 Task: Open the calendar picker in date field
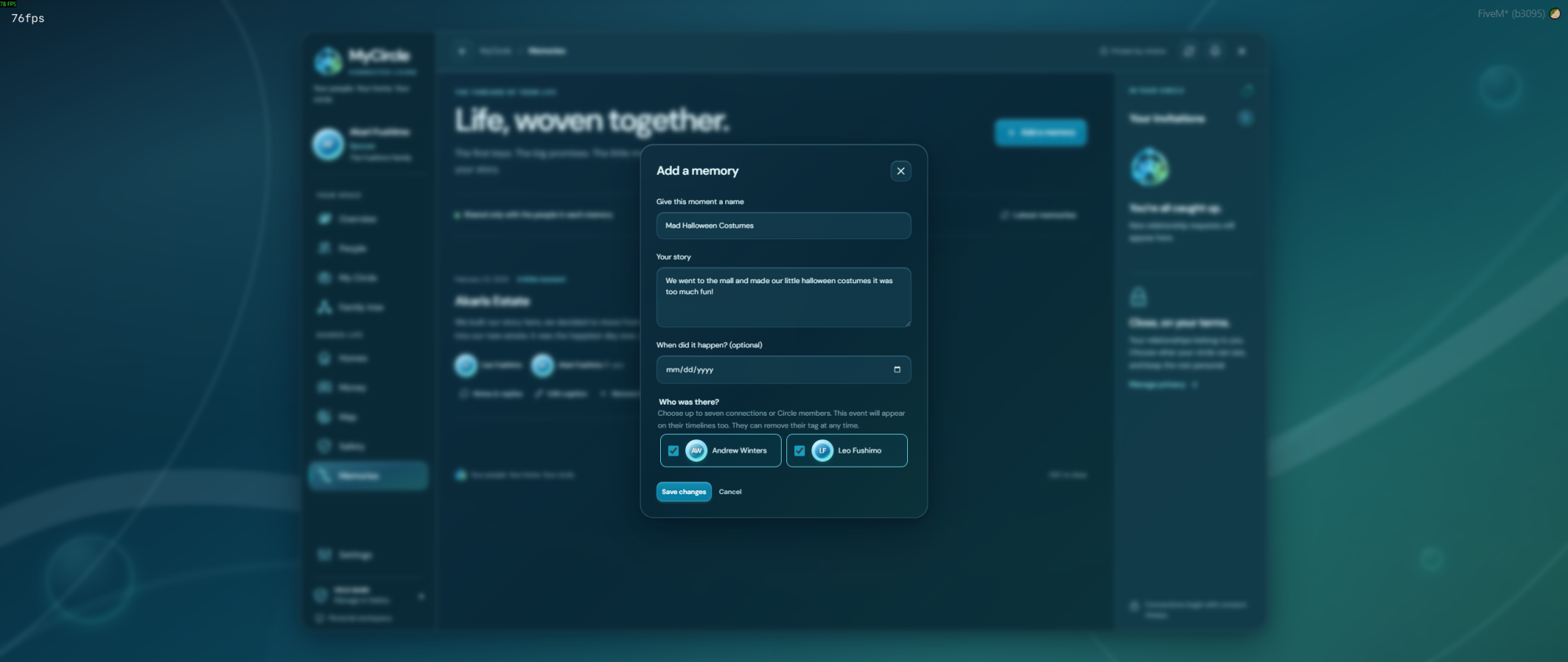[897, 369]
